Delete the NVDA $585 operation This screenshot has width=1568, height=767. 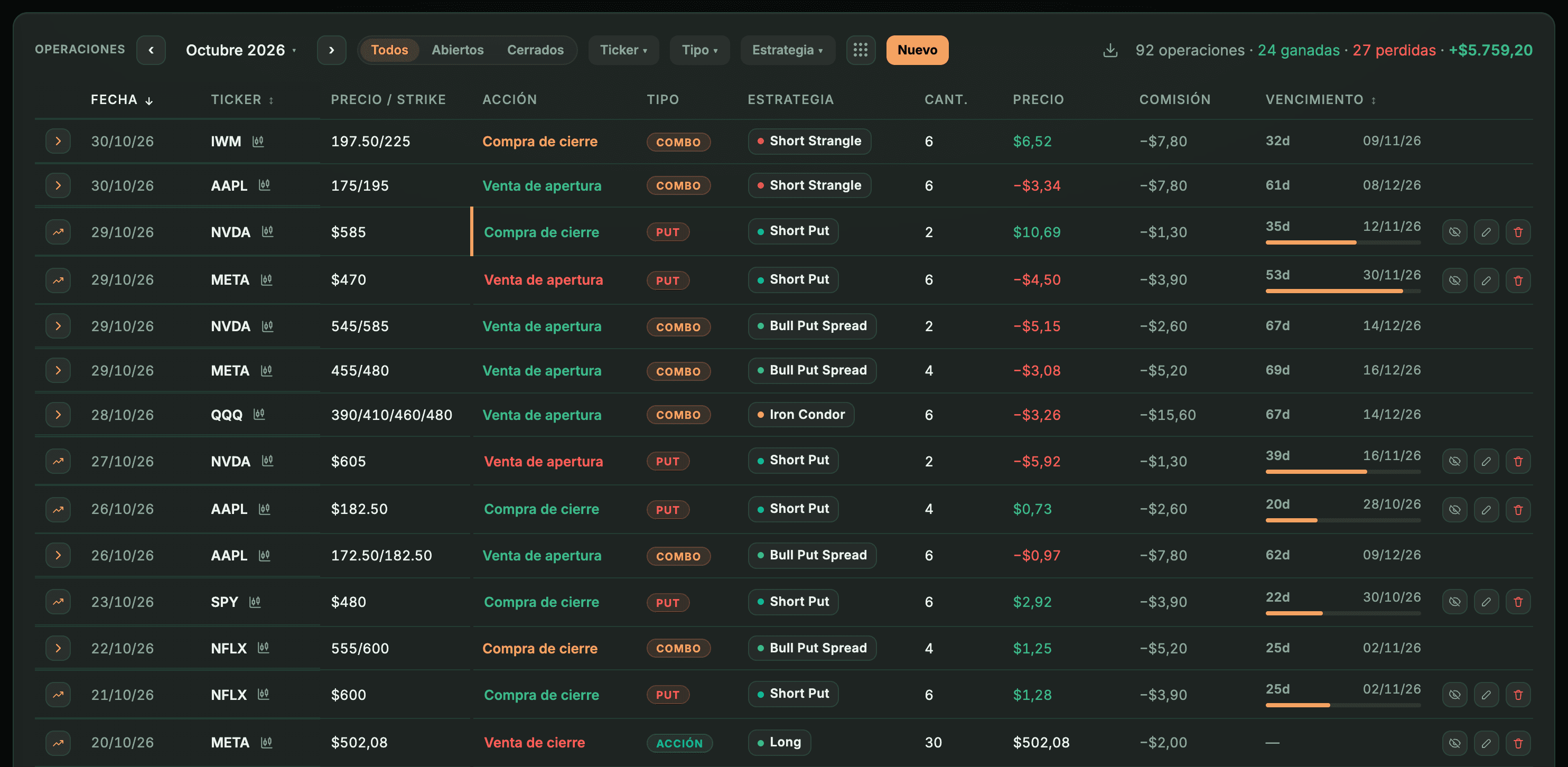tap(1518, 232)
